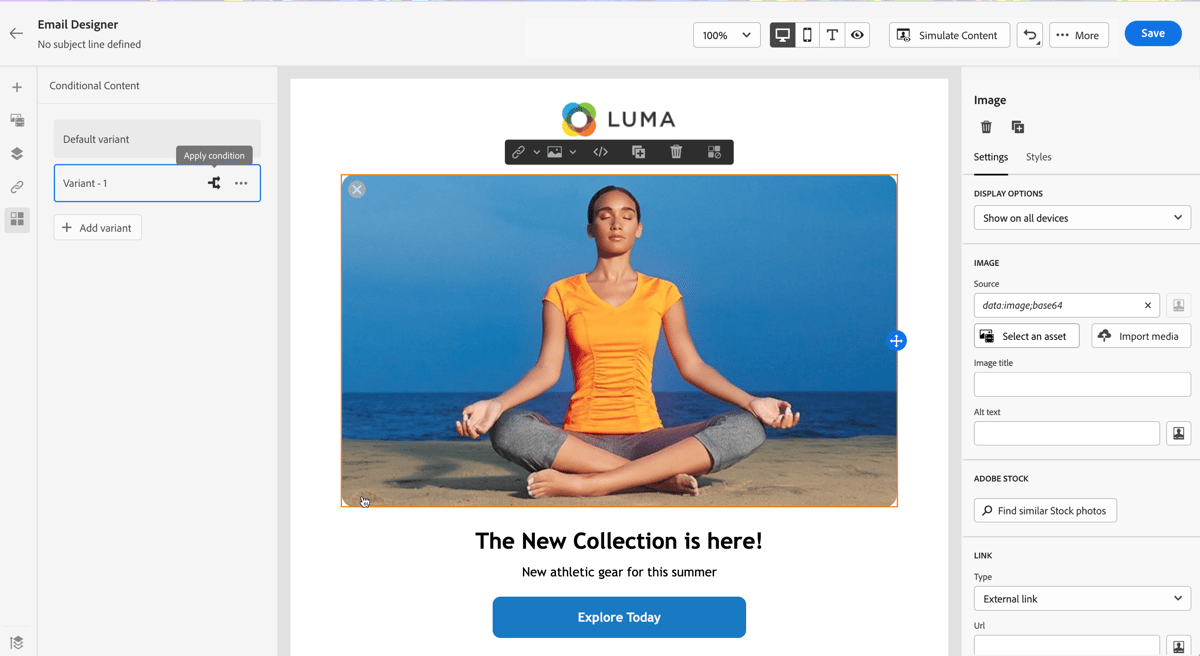This screenshot has height=656, width=1200.
Task: Click inside the Image title field
Action: point(1082,384)
